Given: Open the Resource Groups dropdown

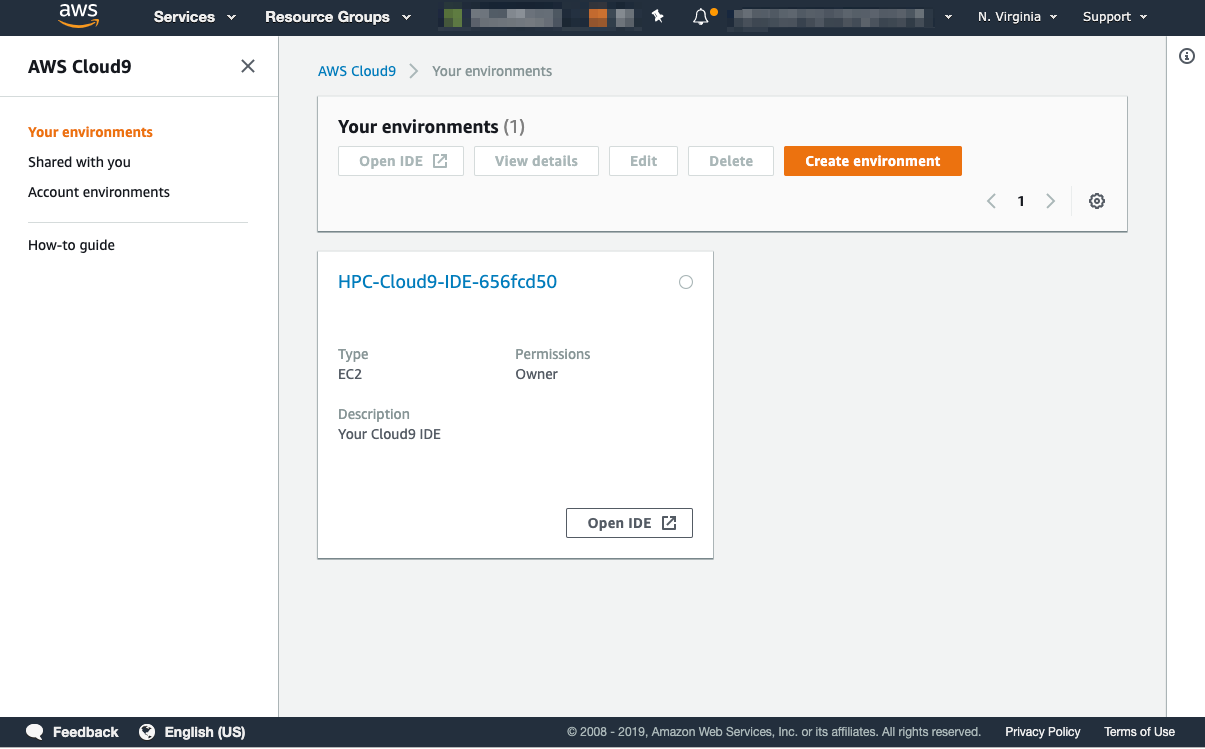Looking at the screenshot, I should pos(338,17).
